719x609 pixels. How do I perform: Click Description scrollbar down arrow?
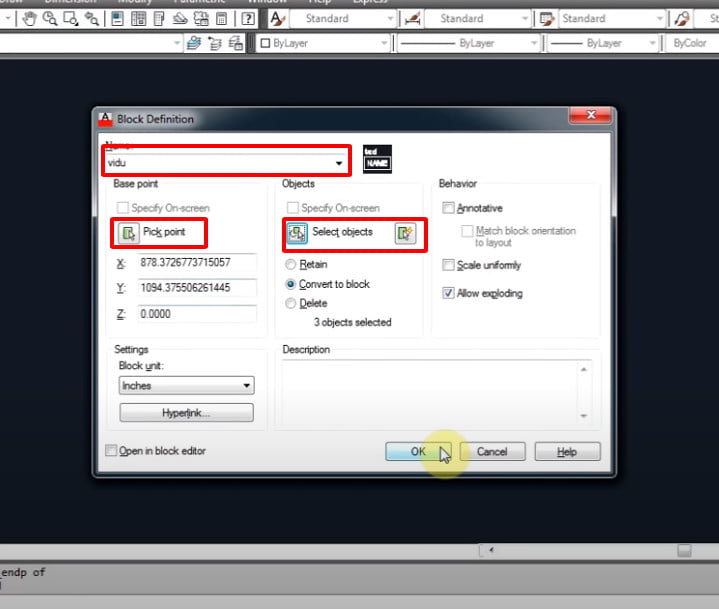[584, 416]
